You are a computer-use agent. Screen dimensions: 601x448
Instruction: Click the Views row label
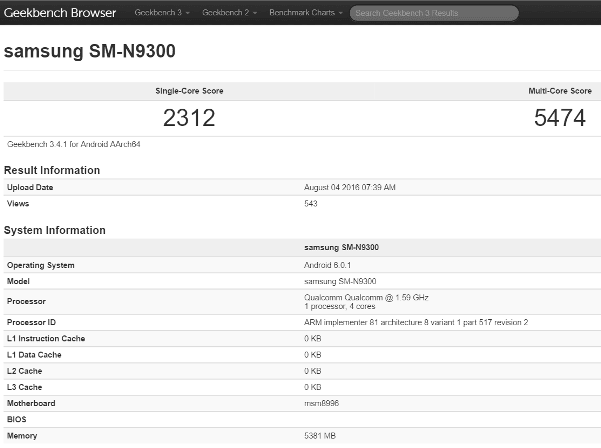click(18, 203)
